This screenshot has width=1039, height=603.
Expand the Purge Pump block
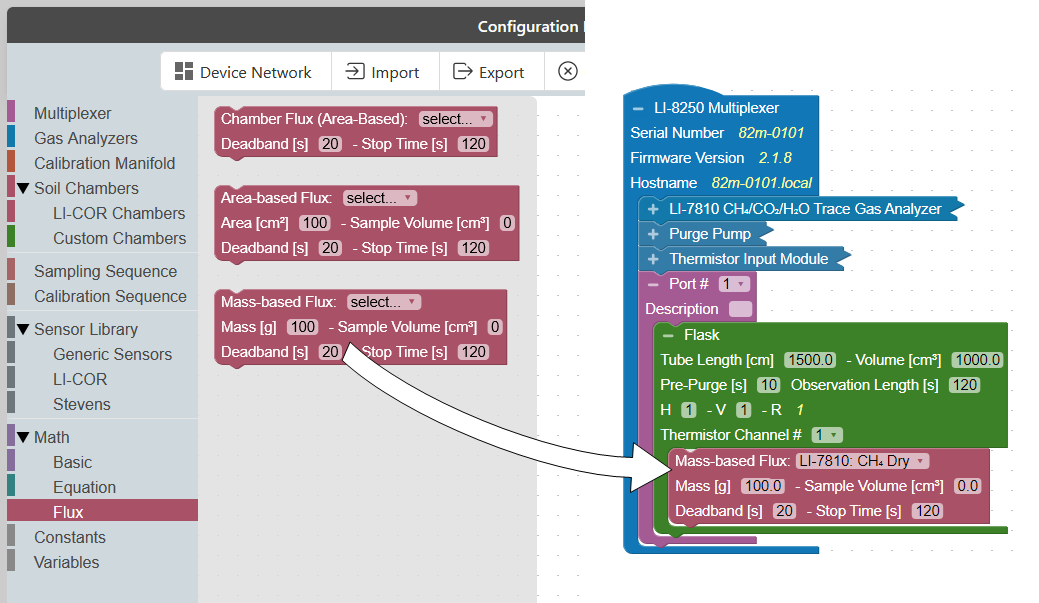click(653, 234)
